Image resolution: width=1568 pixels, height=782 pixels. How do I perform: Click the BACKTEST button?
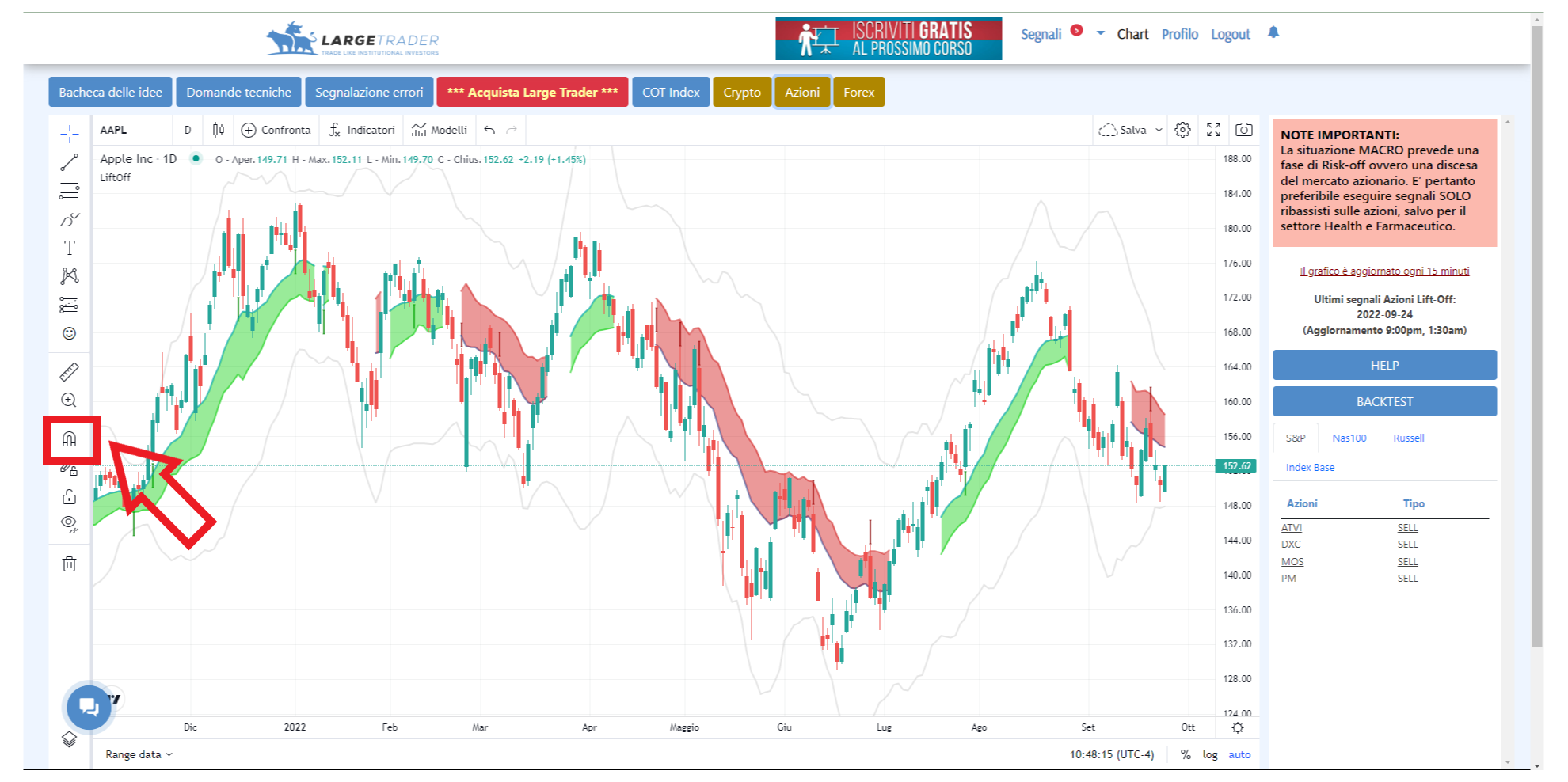(x=1384, y=401)
